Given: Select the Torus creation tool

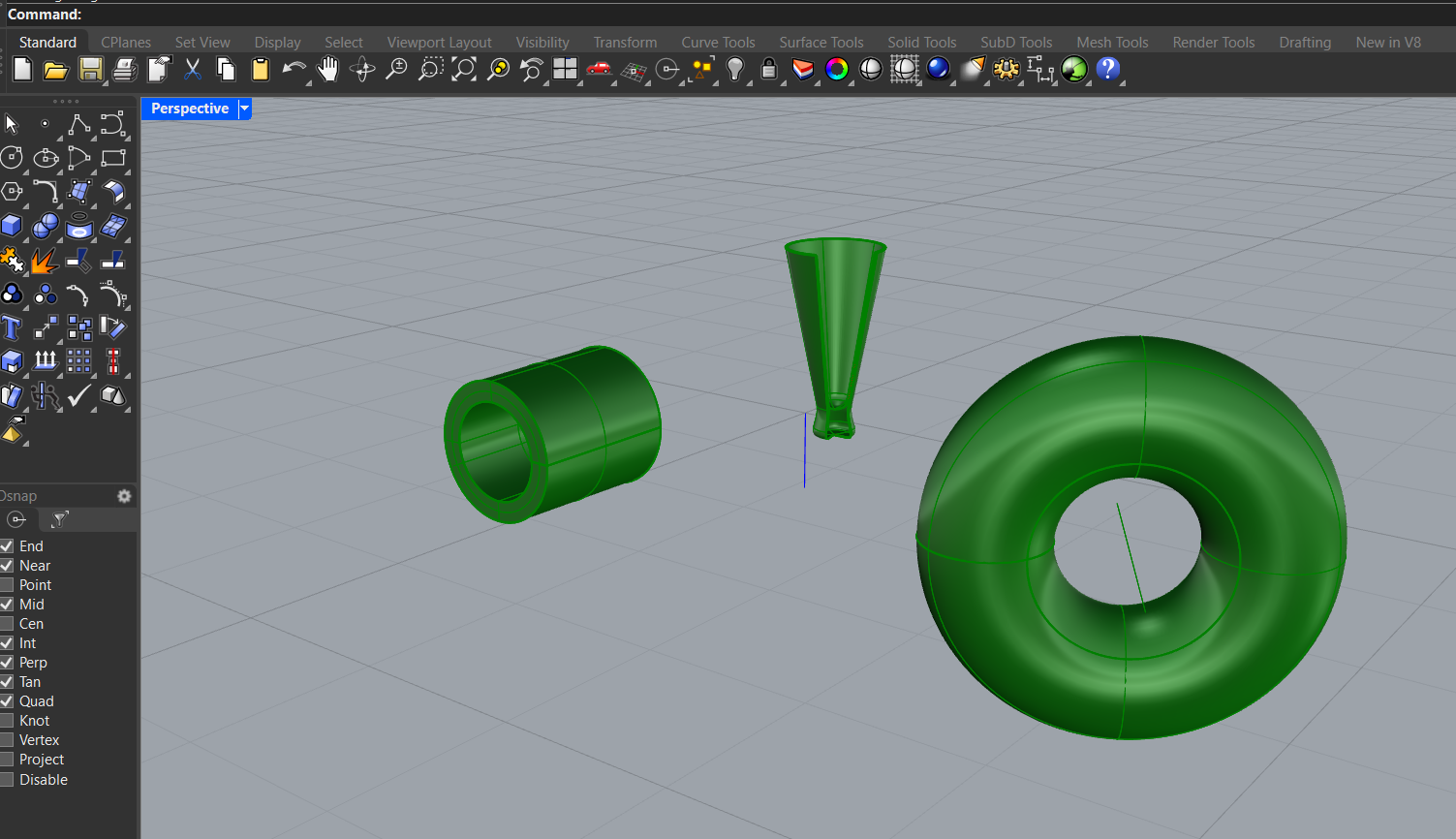Looking at the screenshot, I should 78,225.
